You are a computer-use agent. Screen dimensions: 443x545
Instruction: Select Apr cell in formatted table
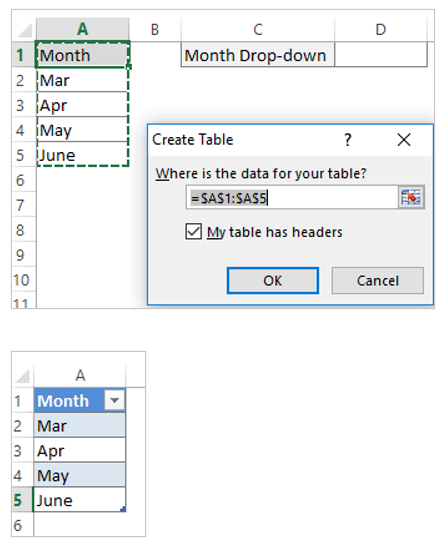coord(80,450)
